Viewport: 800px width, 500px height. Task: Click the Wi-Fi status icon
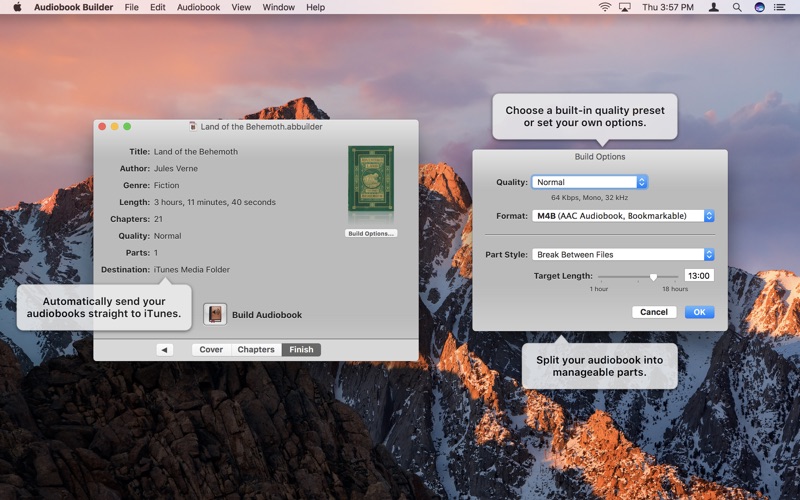pyautogui.click(x=605, y=7)
